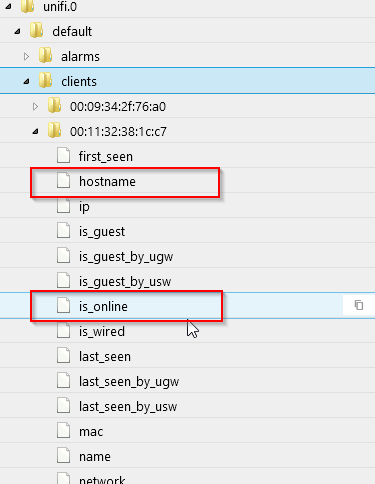Click the alarms folder icon
The image size is (375, 484).
click(x=45, y=55)
